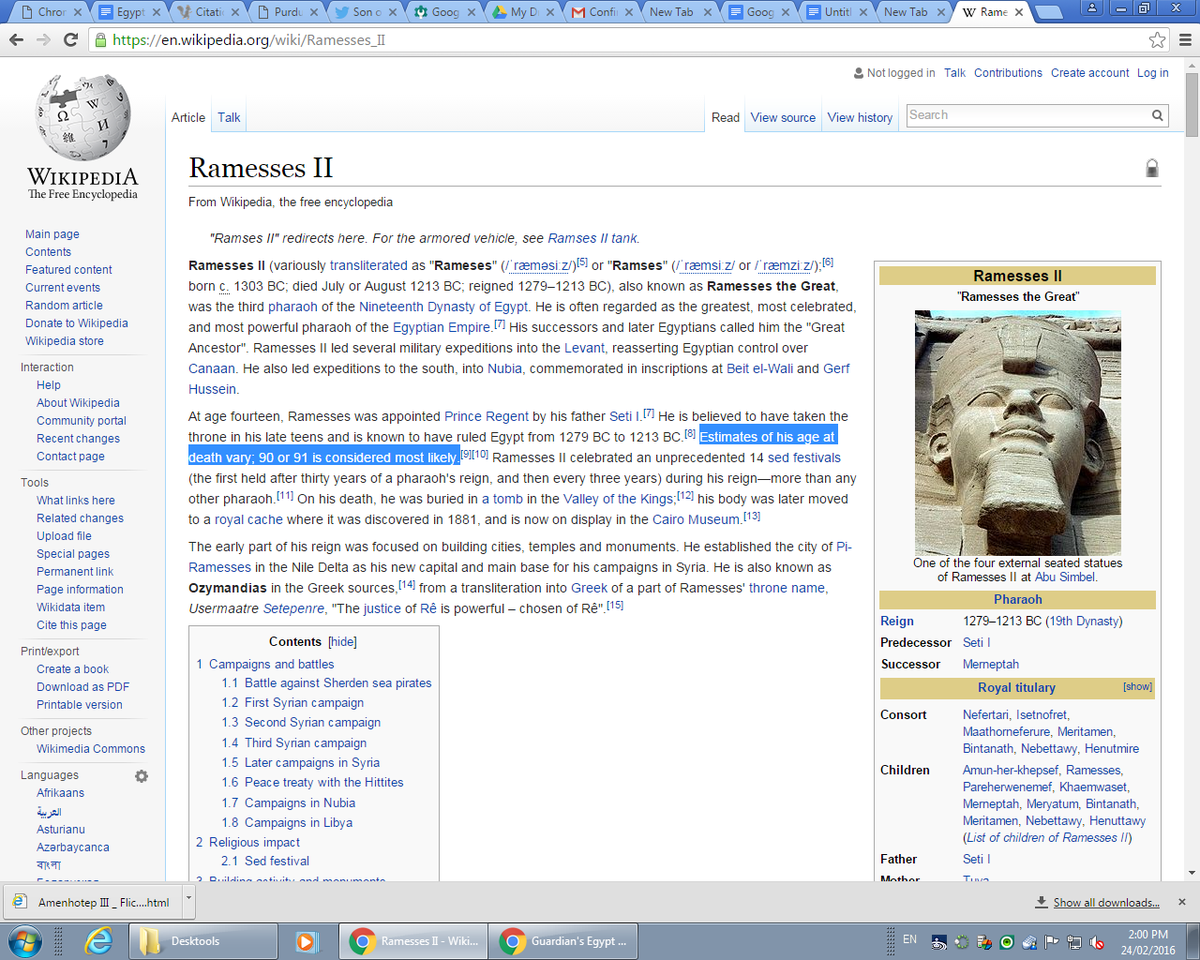The width and height of the screenshot is (1200, 960).
Task: Open Windows Media Player from the taskbar
Action: point(306,941)
